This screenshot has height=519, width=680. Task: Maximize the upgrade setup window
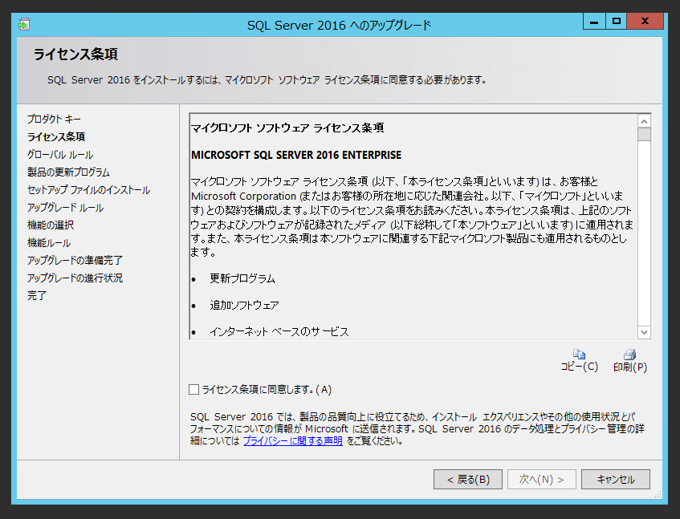616,21
